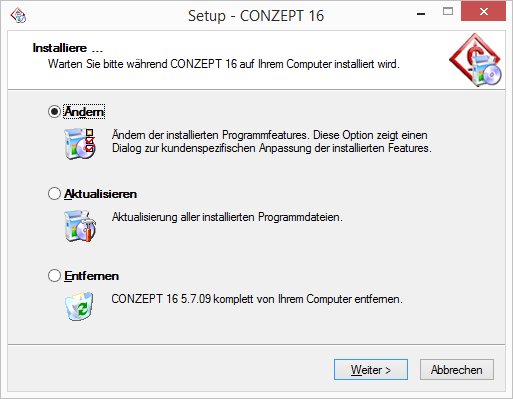Click the Entfernen recycle bin icon
This screenshot has height=399, width=513.
80,306
